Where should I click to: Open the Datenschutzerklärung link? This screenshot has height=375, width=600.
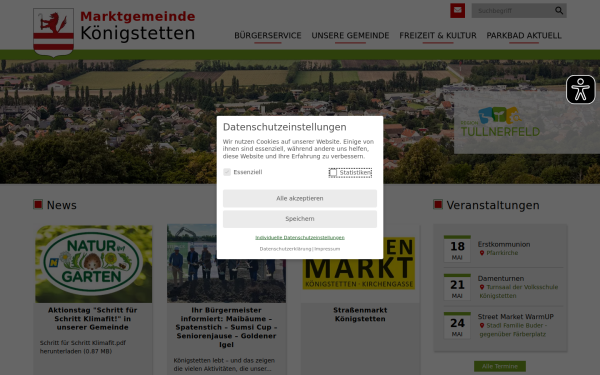[x=285, y=249]
